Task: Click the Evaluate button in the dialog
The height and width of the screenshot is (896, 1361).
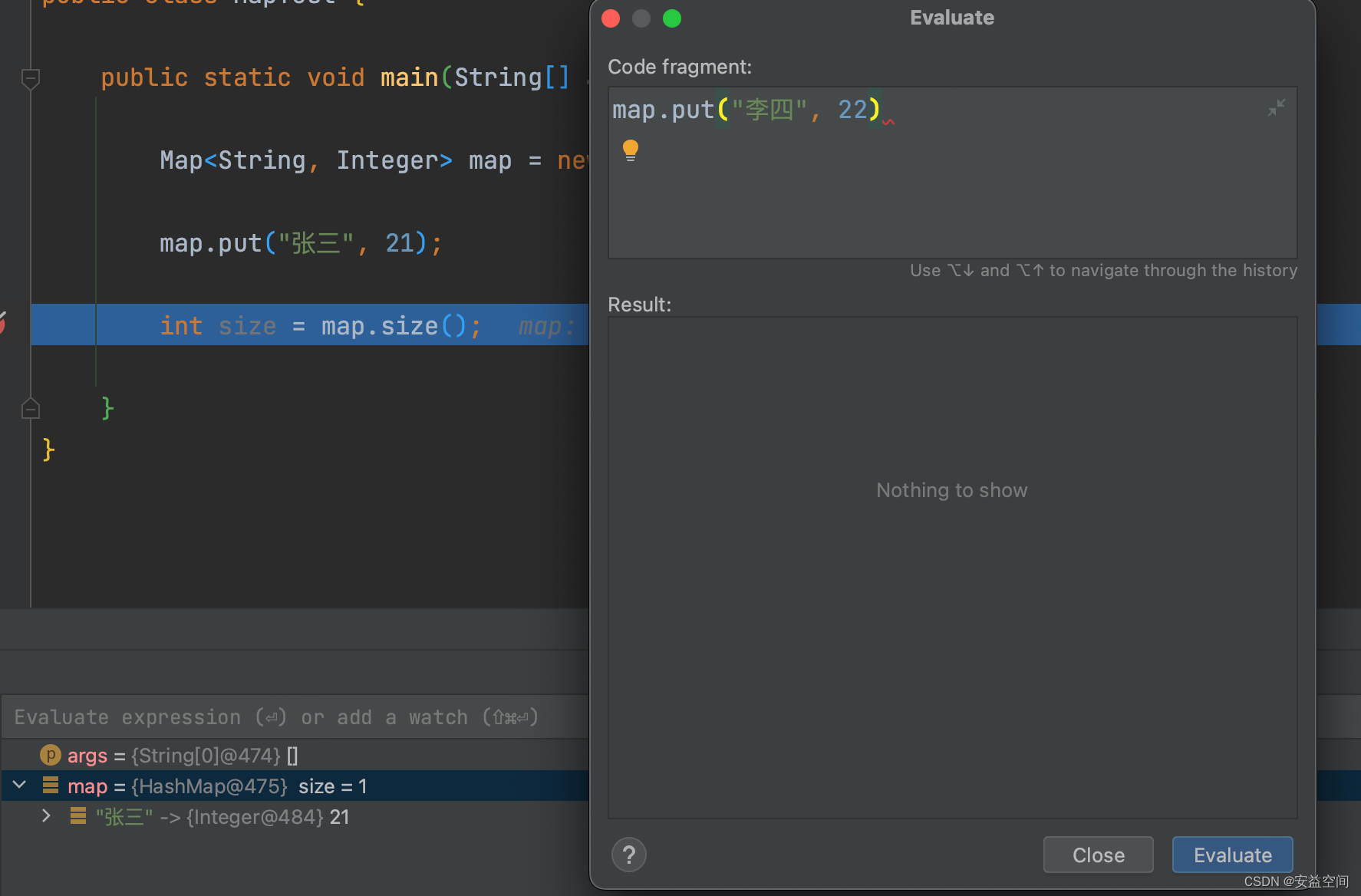Action: click(x=1232, y=855)
